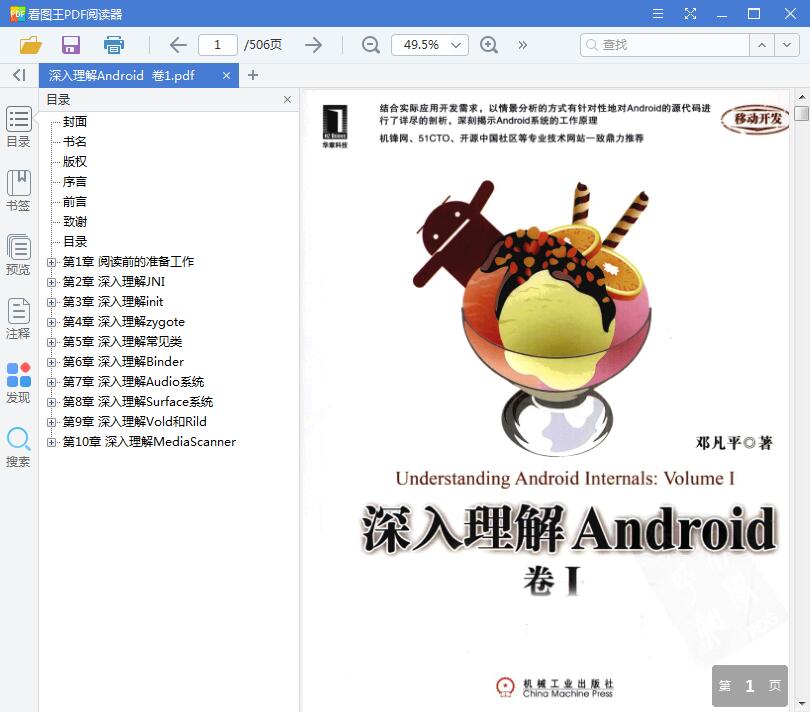Viewport: 810px width, 712px height.
Task: Click scrollbar up arrow of document
Action: pos(802,97)
